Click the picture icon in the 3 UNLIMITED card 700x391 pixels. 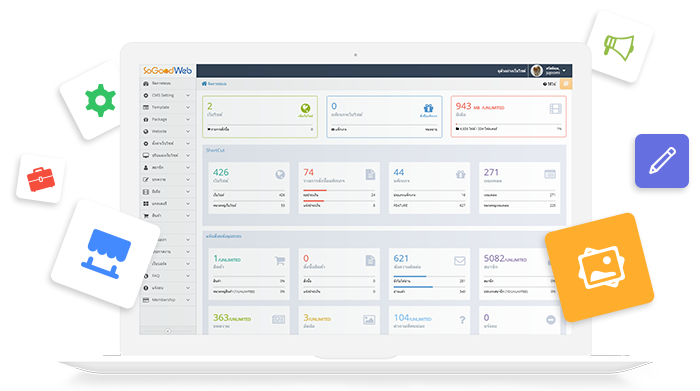pyautogui.click(x=369, y=320)
